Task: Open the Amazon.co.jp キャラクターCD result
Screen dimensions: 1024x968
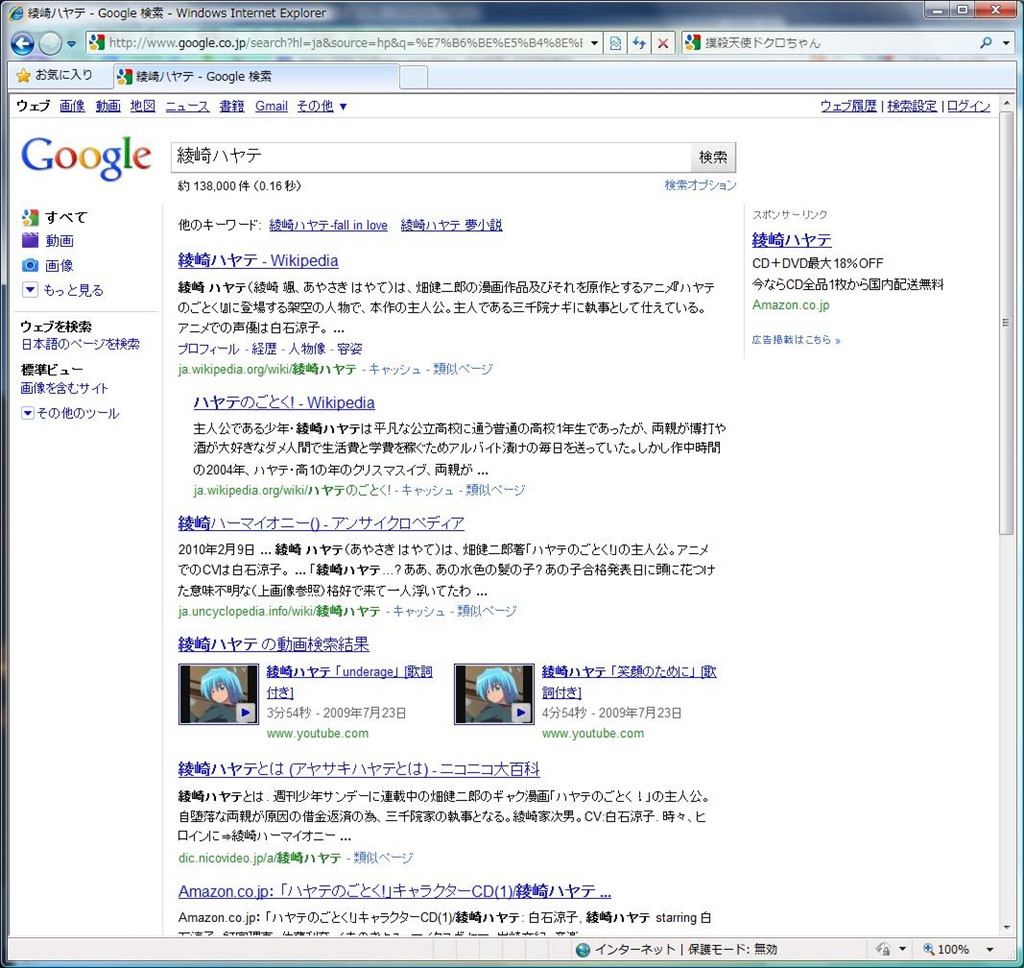Action: coord(394,891)
